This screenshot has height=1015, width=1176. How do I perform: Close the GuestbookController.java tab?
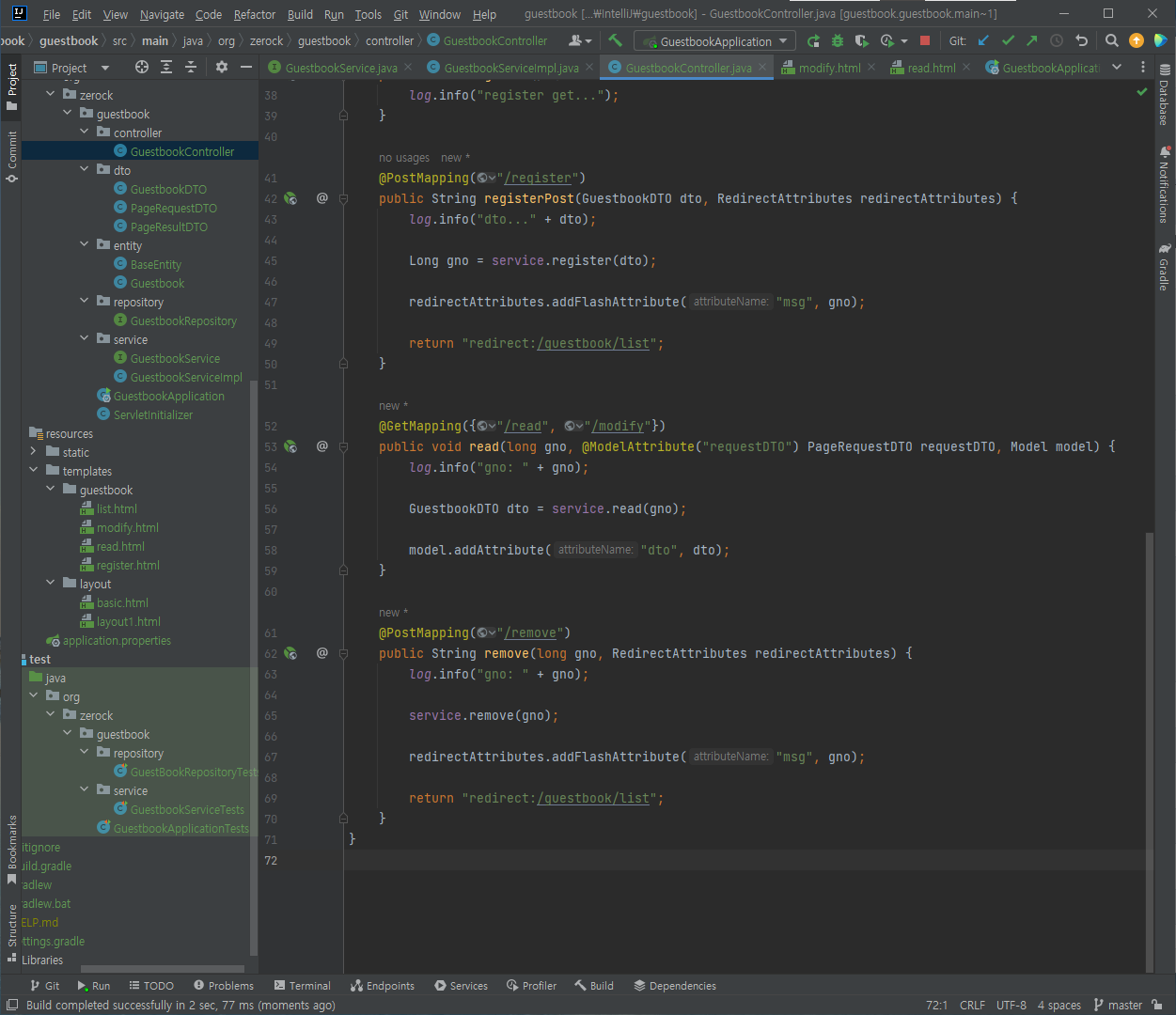[762, 68]
